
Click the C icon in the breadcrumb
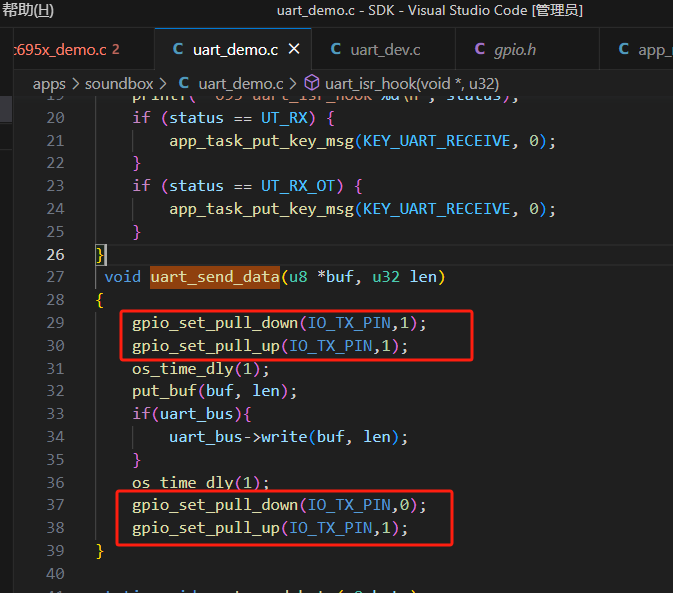[x=184, y=83]
